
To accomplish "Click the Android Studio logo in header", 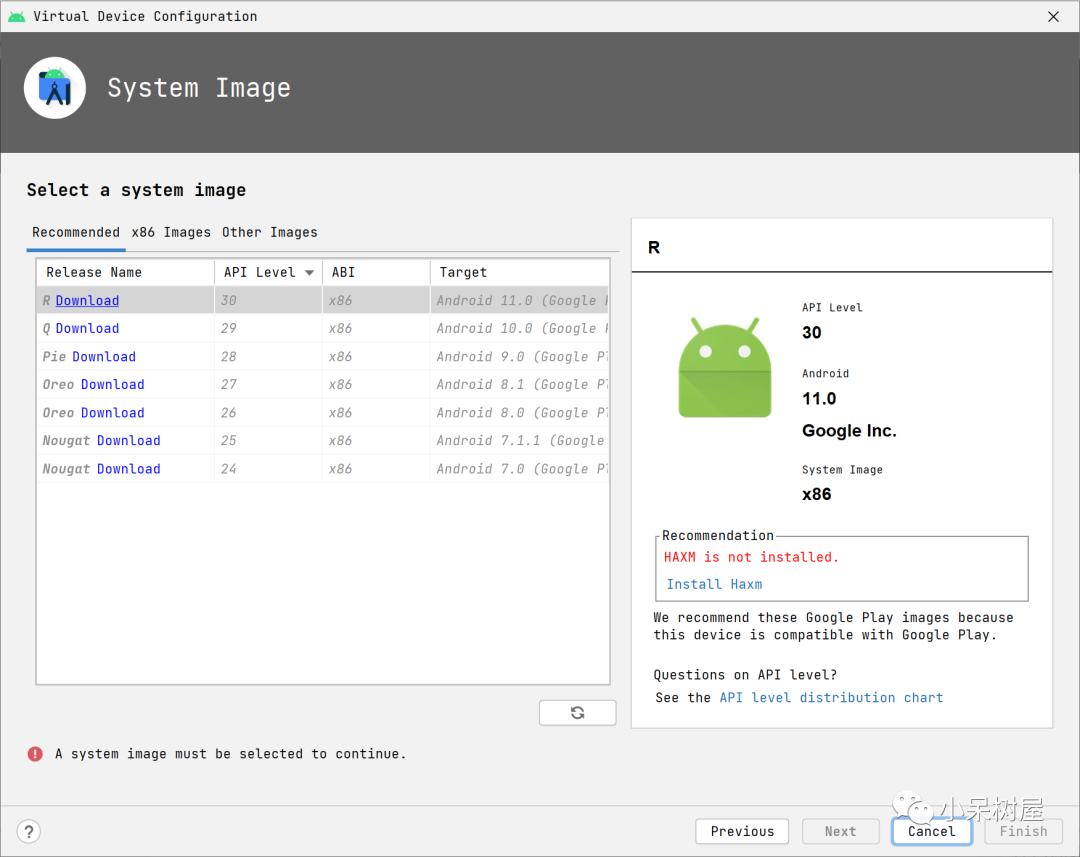I will tap(55, 88).
